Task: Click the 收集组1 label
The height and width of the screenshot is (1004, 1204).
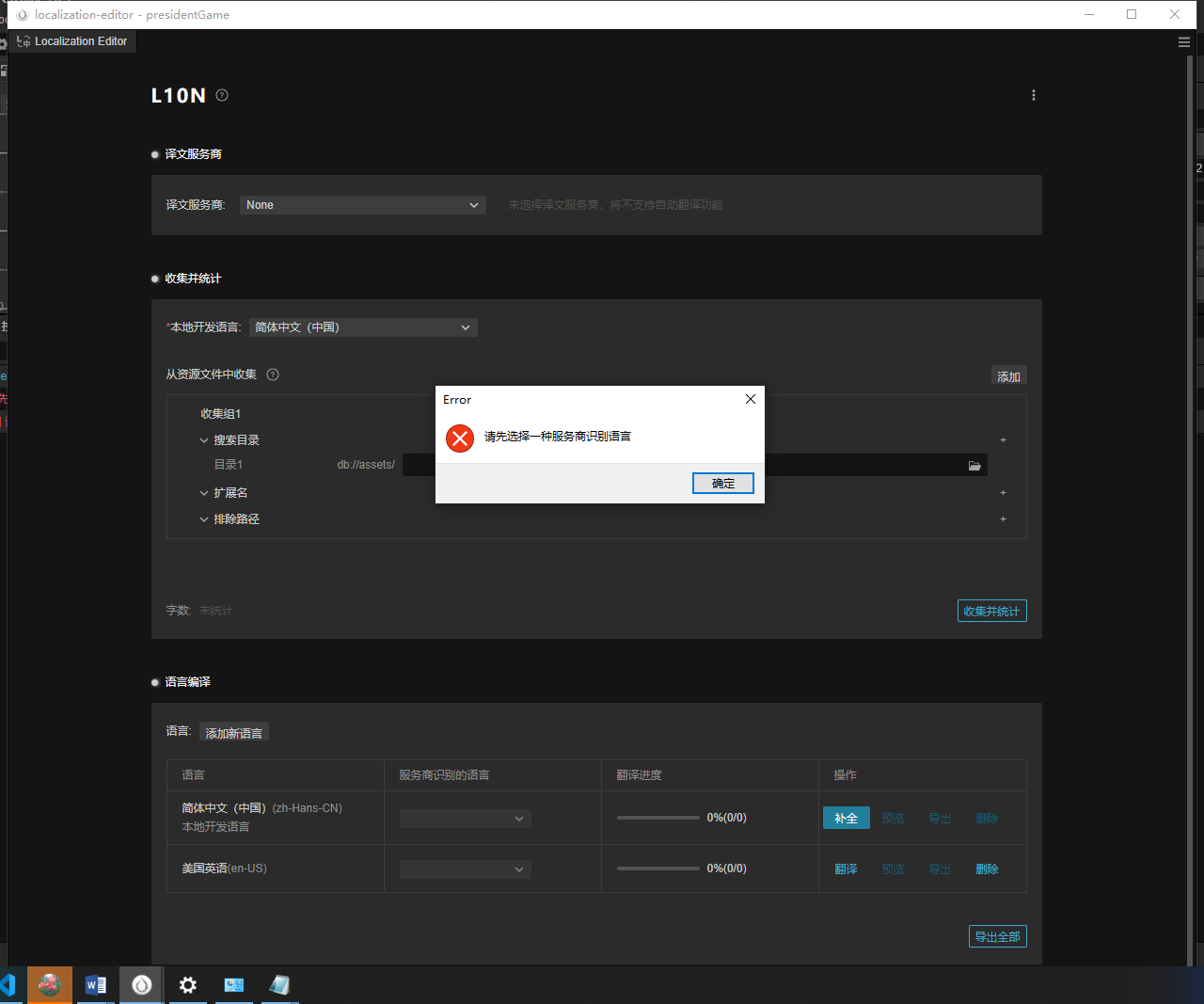Action: pos(221,414)
